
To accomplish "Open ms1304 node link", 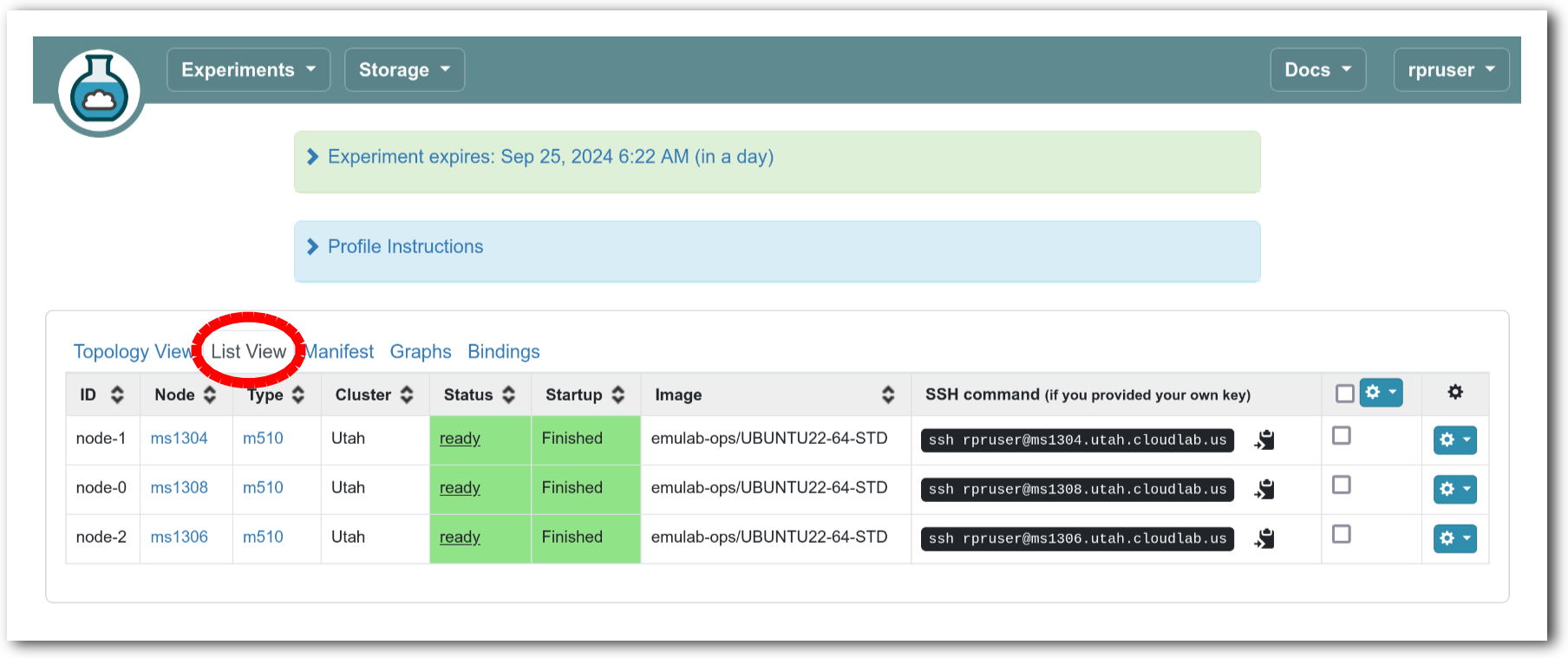I will click(180, 439).
